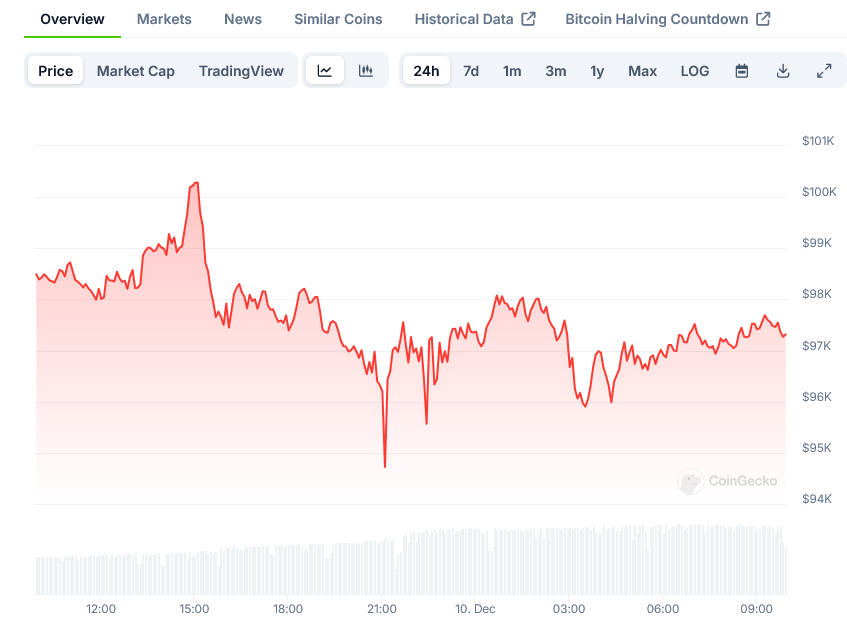Screen dimensions: 847x640
Task: Switch to candlestick chart icon
Action: (366, 71)
